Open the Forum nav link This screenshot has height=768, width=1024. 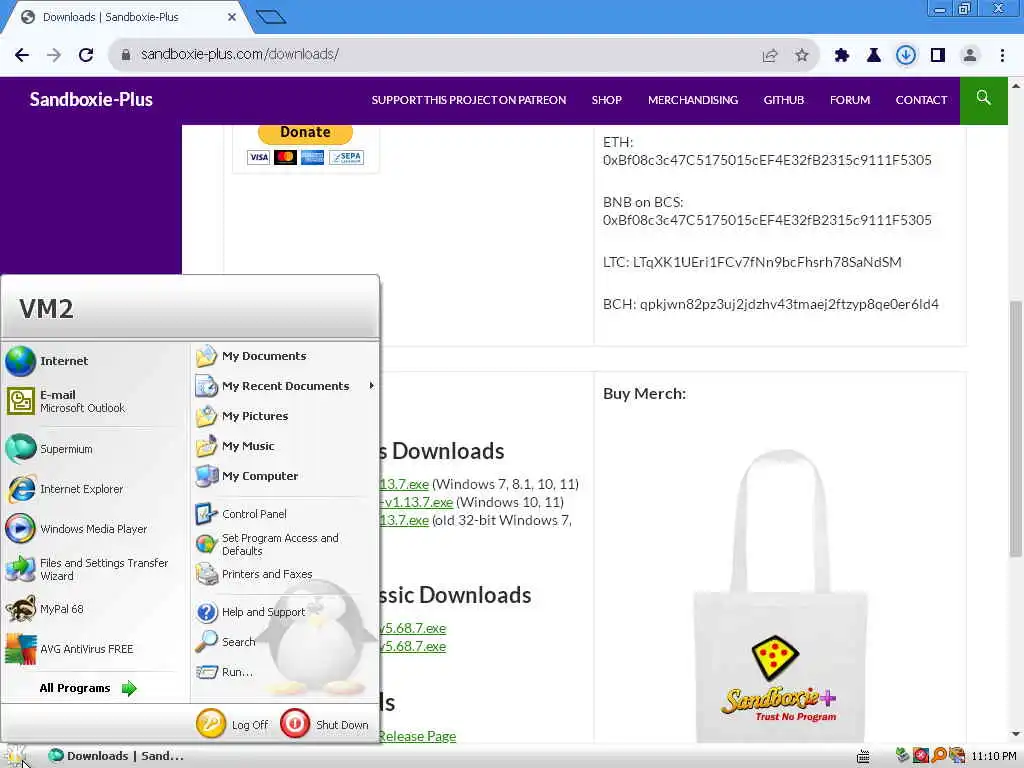point(850,100)
